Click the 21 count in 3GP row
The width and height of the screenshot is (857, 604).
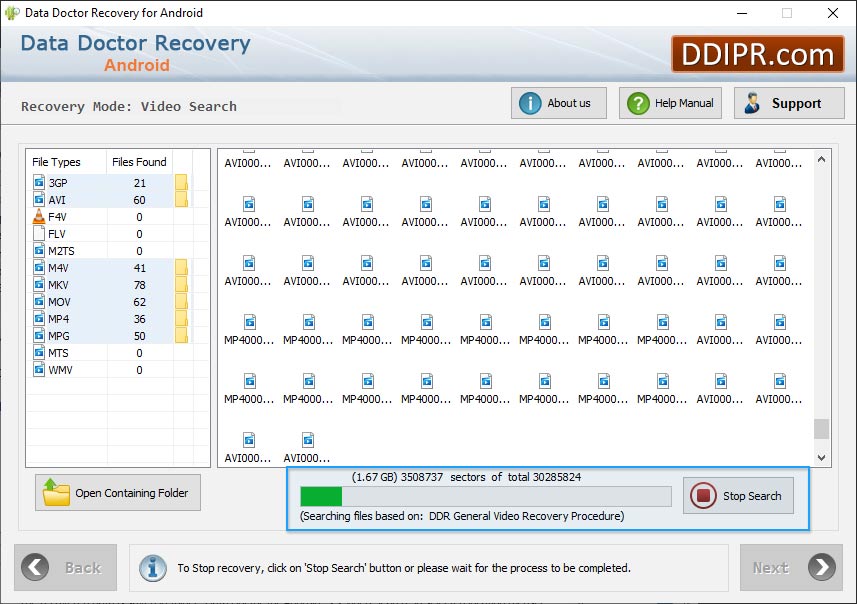tap(140, 183)
